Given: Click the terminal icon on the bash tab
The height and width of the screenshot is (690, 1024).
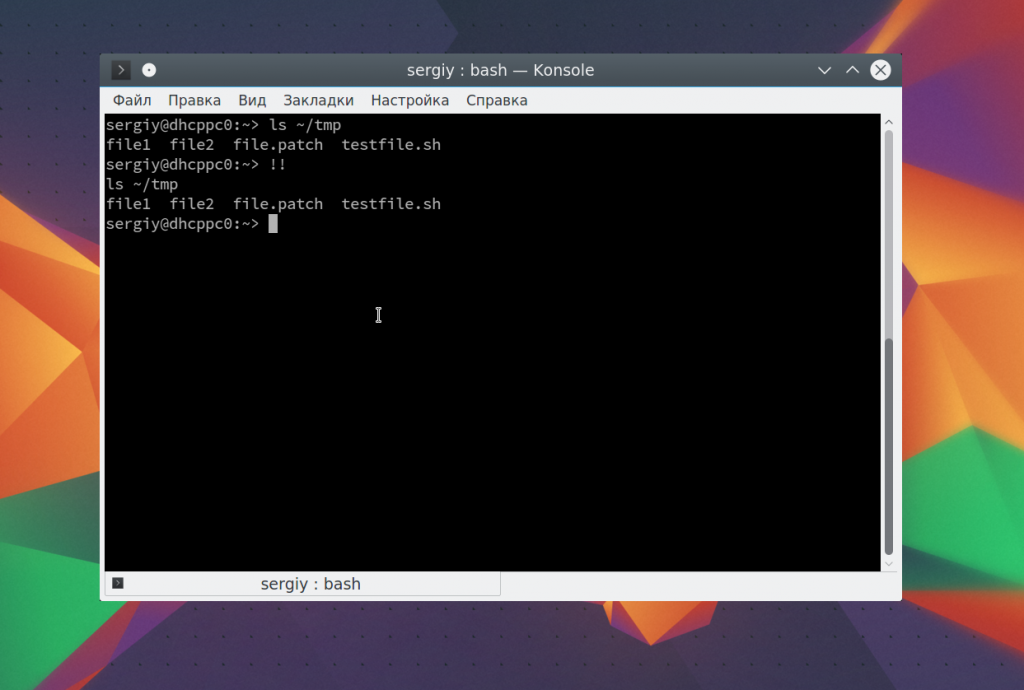Looking at the screenshot, I should (x=118, y=583).
